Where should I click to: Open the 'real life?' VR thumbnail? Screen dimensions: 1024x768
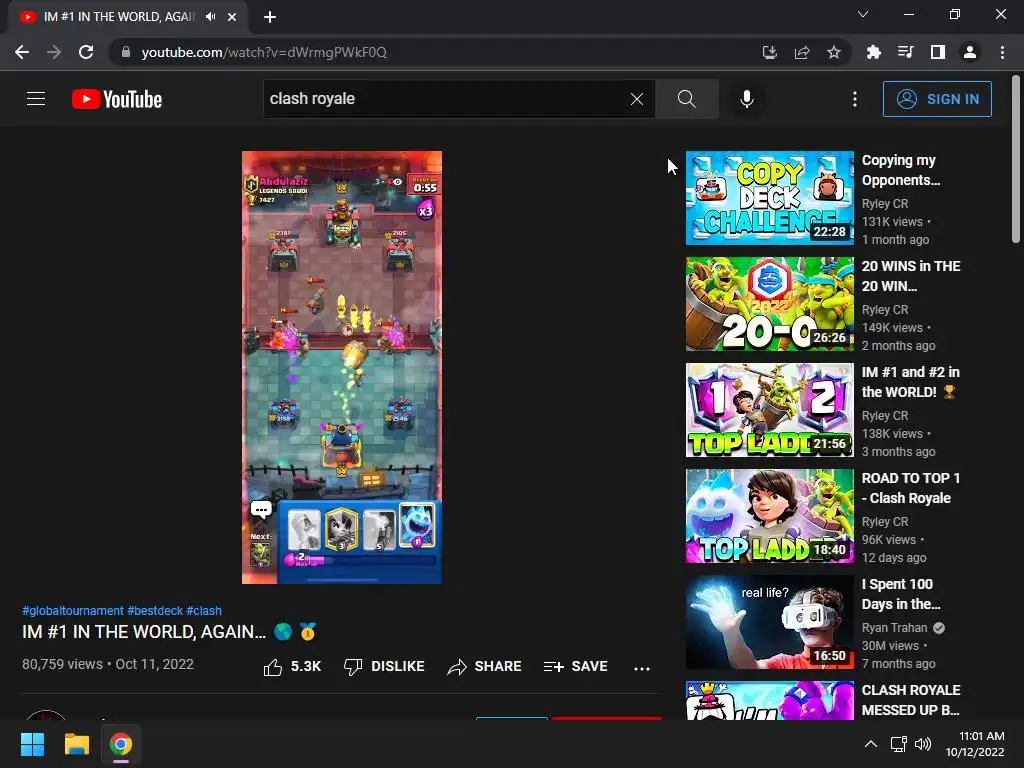pos(769,622)
